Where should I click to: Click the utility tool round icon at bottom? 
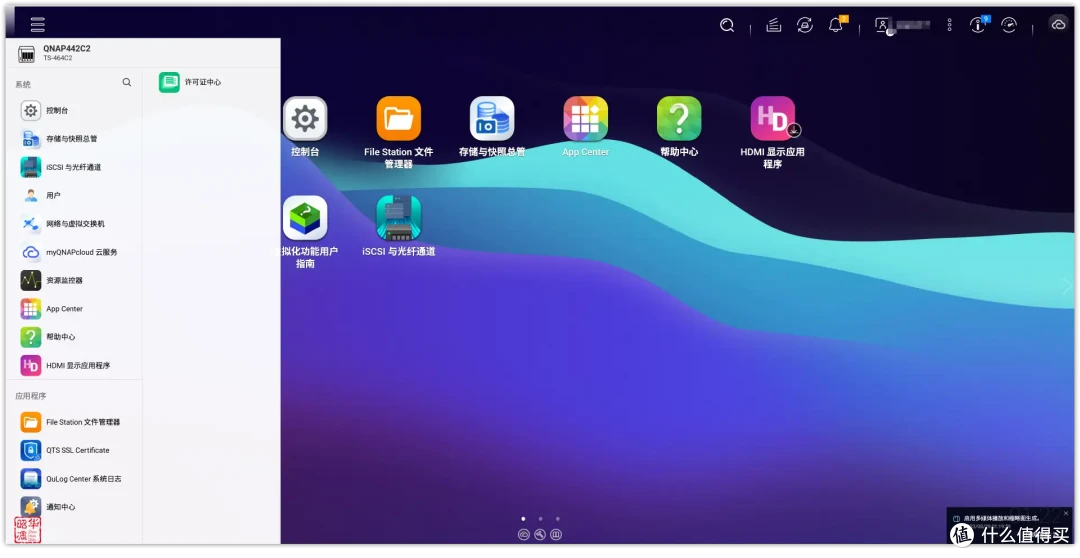coord(540,535)
